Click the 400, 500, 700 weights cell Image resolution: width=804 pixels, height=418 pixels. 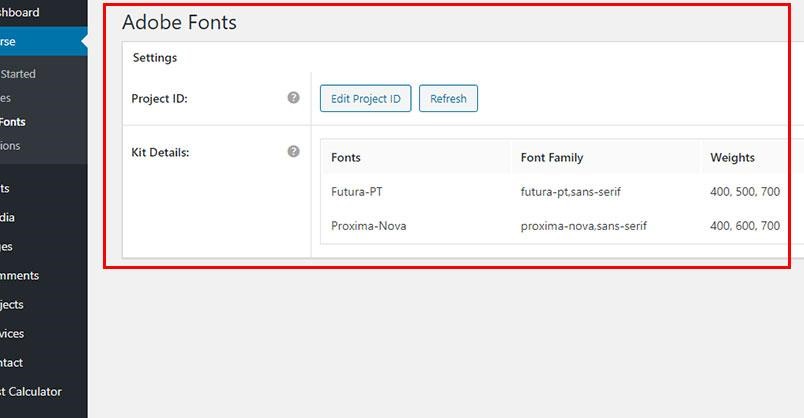point(745,192)
